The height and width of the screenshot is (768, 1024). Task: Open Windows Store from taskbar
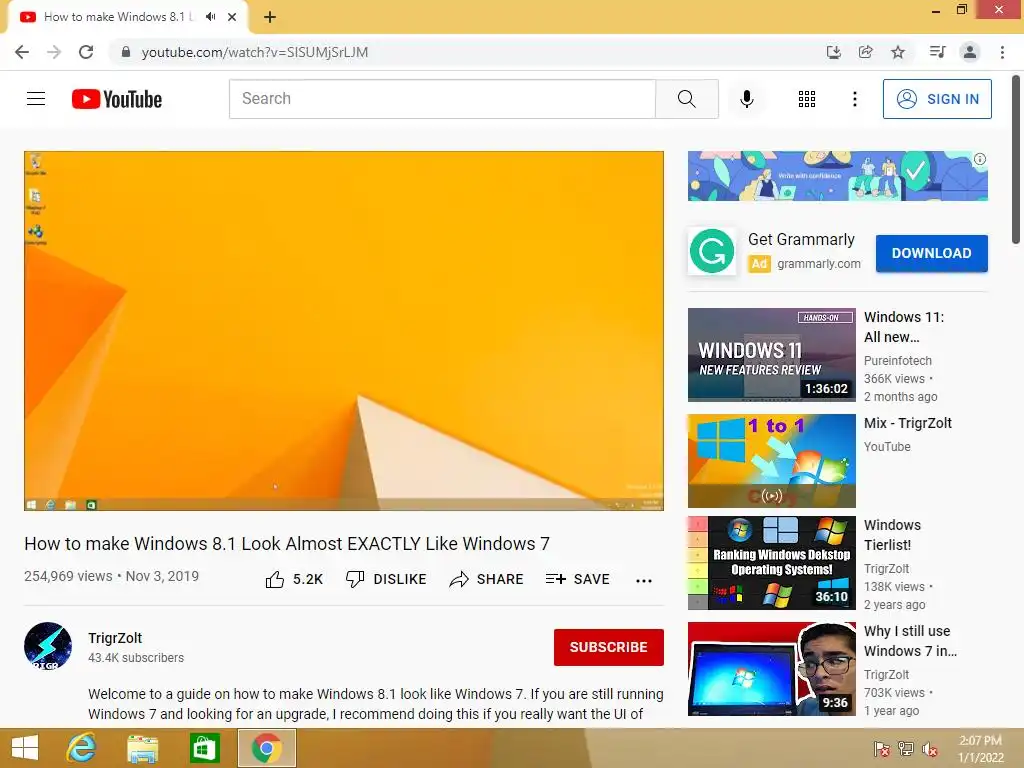pyautogui.click(x=204, y=748)
